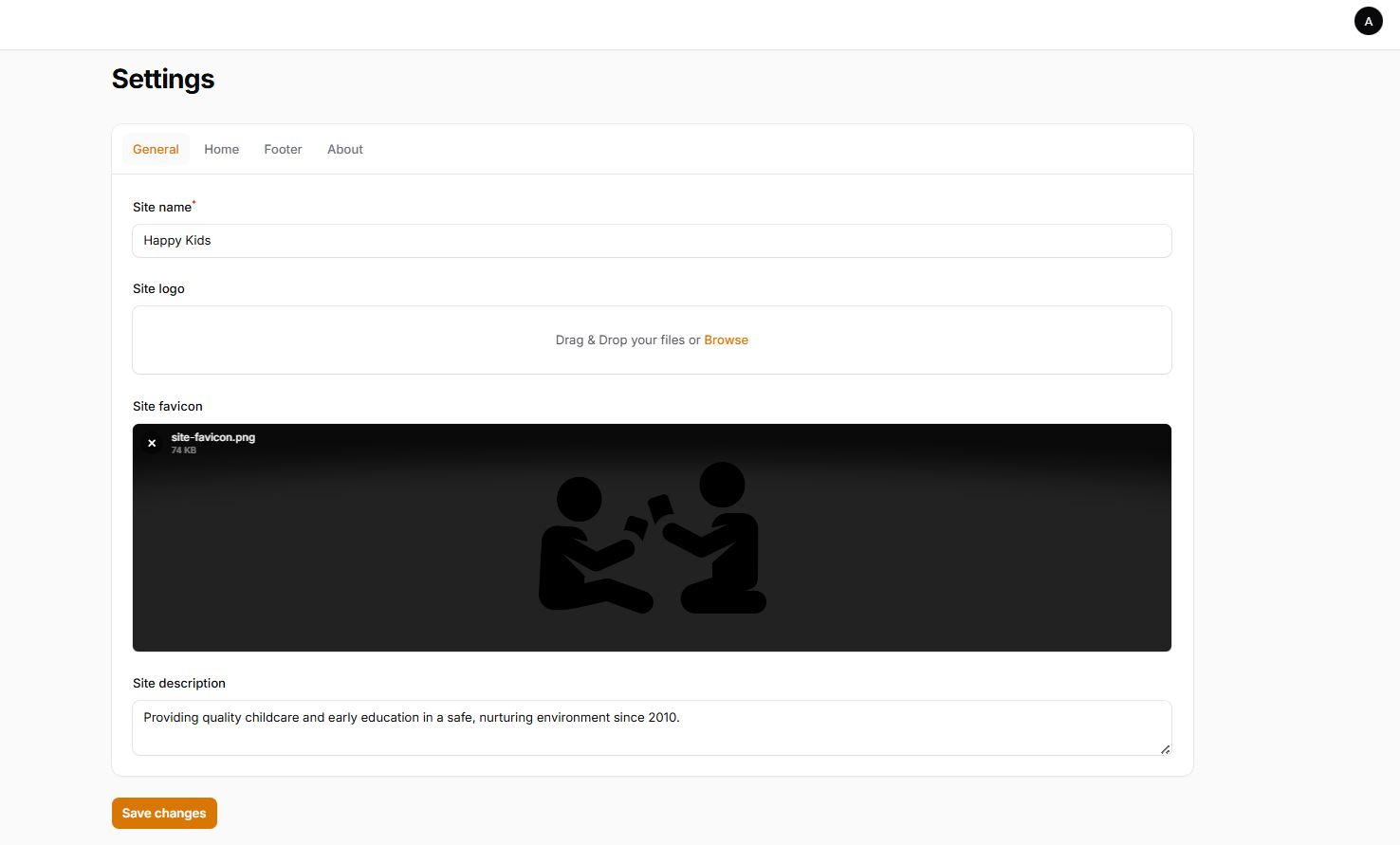Click the Site name label
Viewport: 1400px width, 845px height.
click(x=162, y=207)
